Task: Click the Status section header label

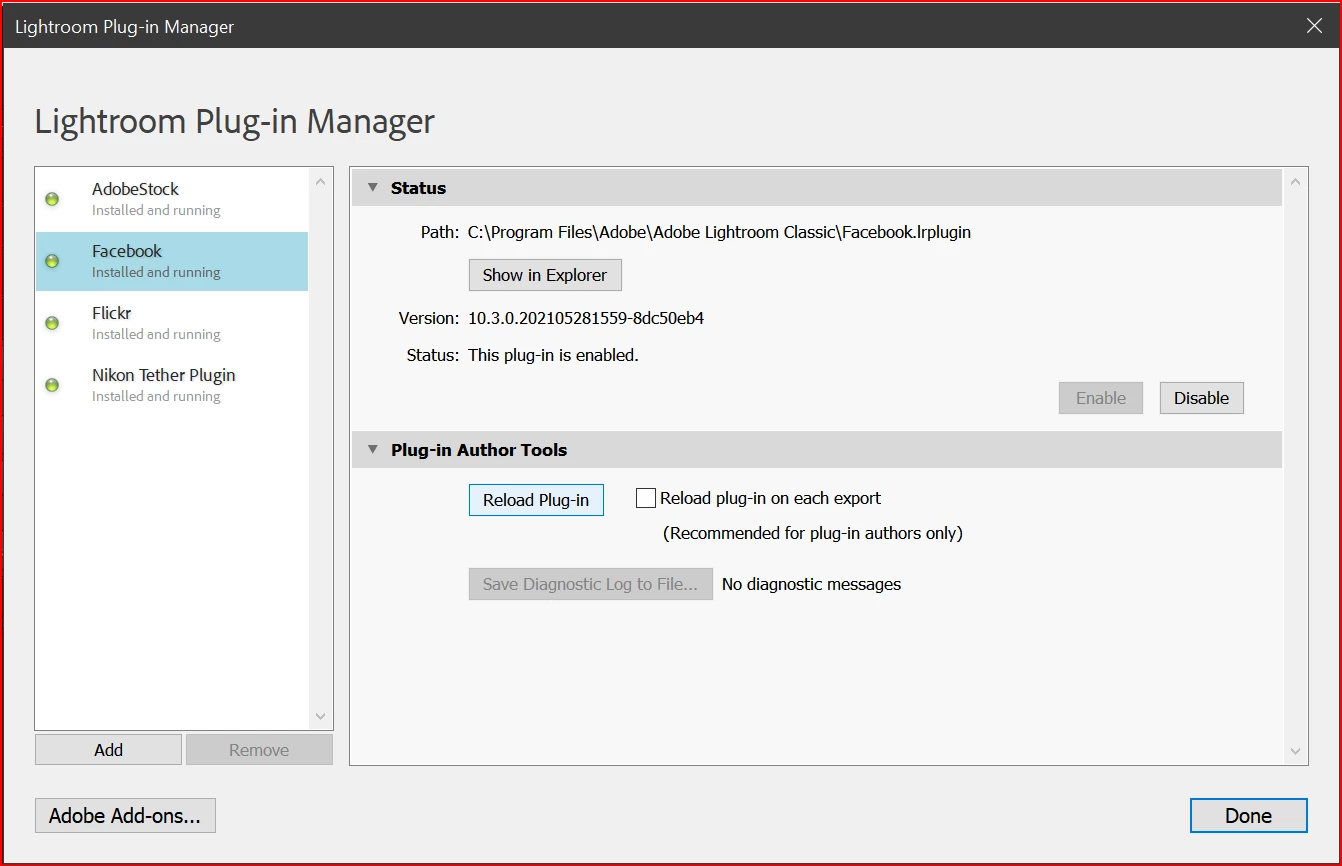Action: (418, 188)
